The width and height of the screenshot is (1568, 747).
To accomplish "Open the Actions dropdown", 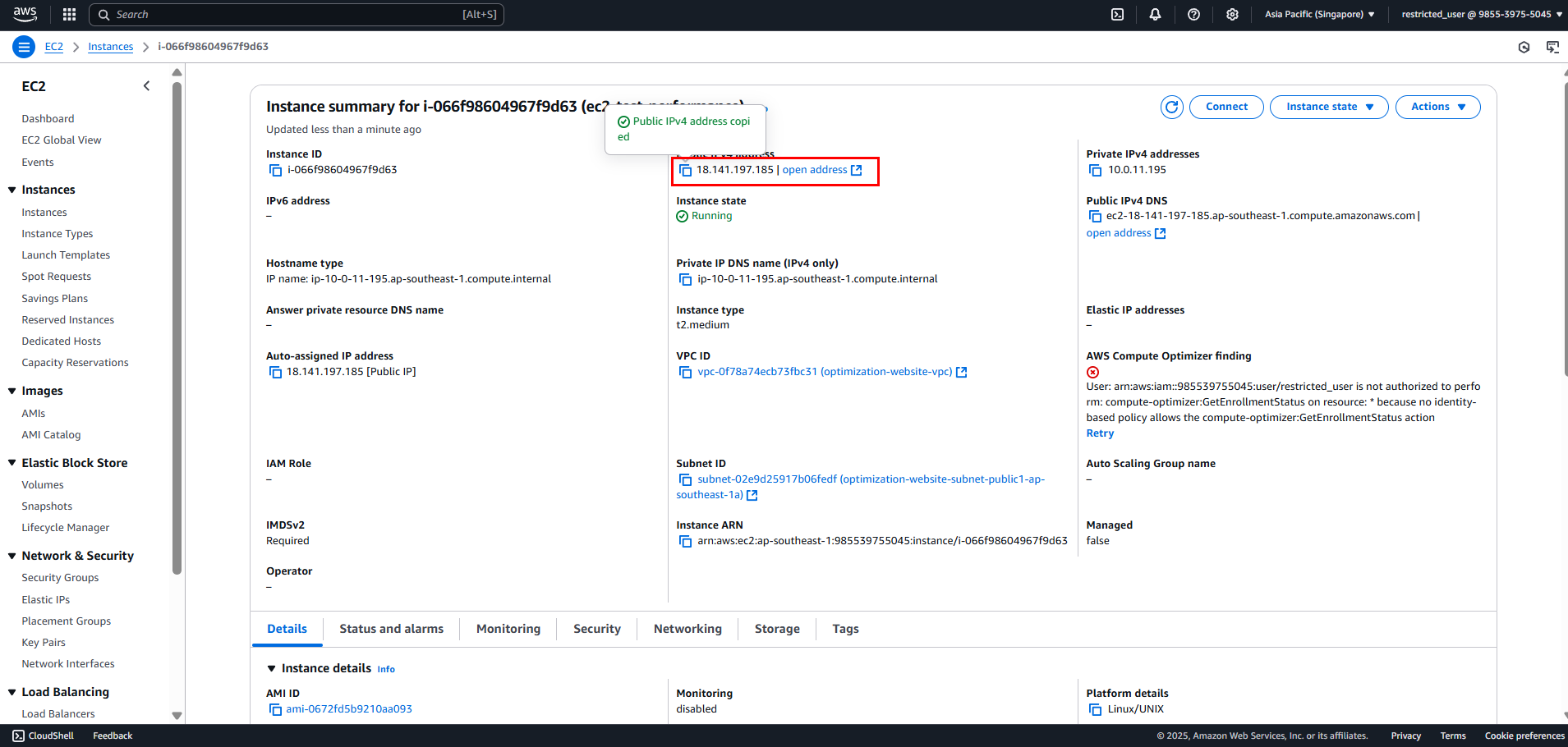I will [1437, 107].
